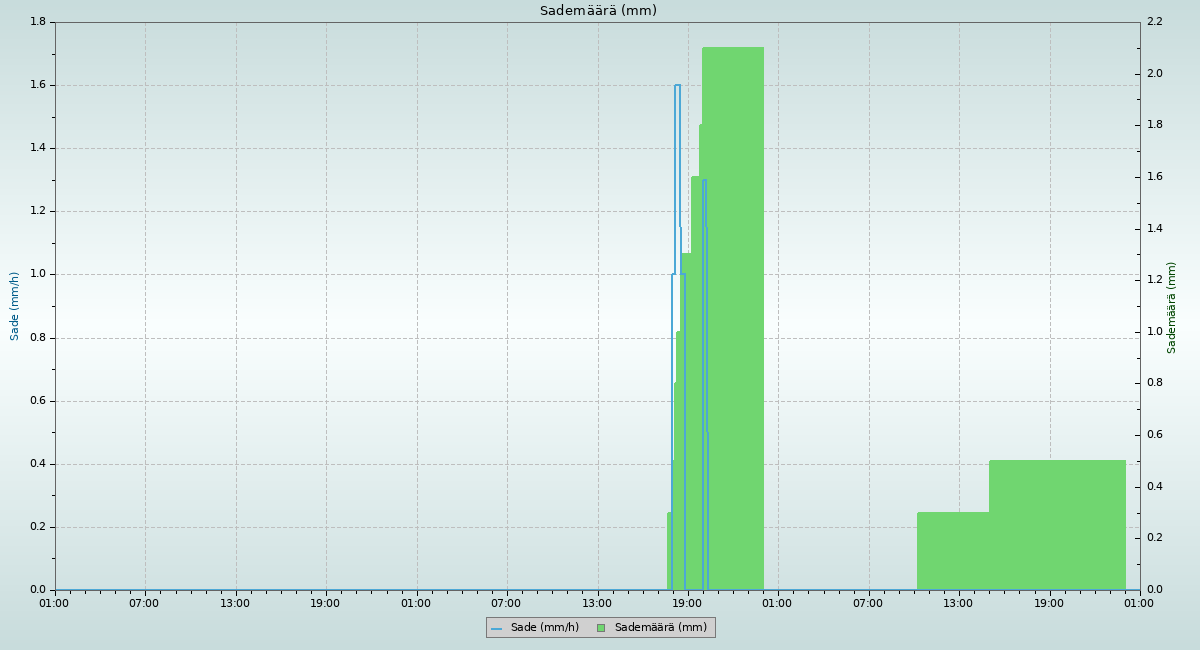Select the 2.0 tick label on right axis
This screenshot has height=650, width=1200.
pos(1154,74)
